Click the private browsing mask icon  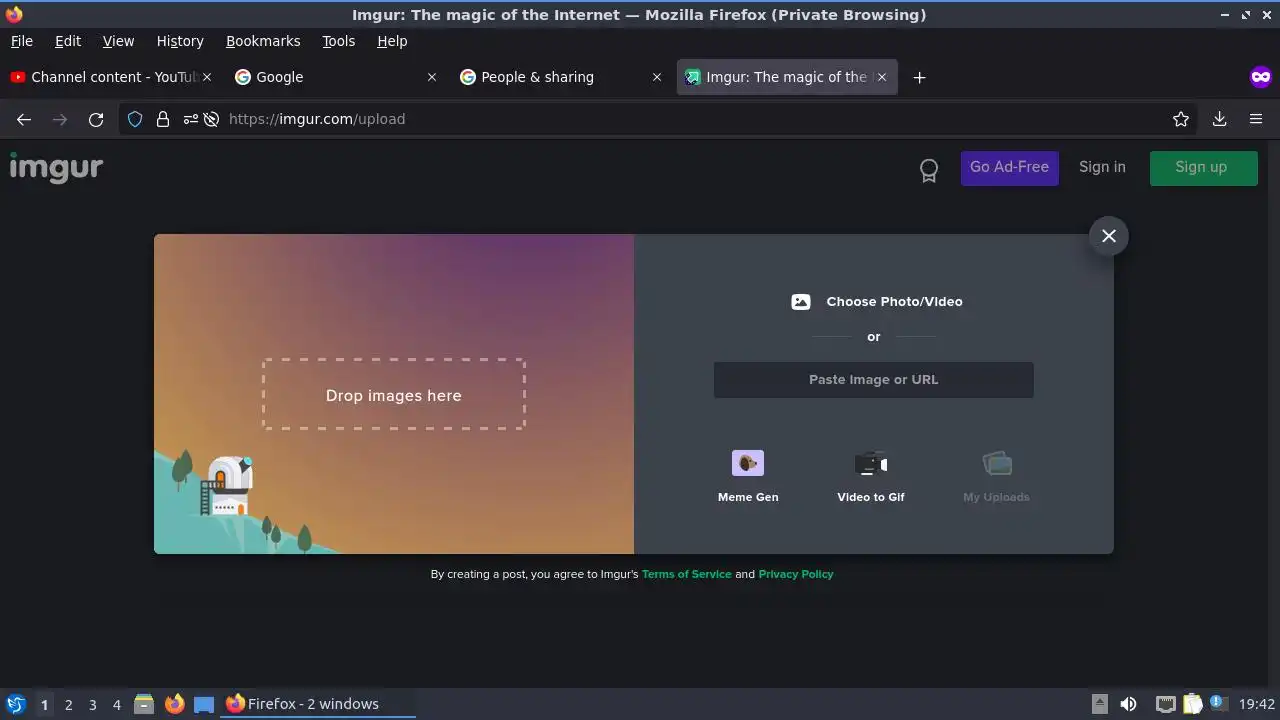point(1261,77)
